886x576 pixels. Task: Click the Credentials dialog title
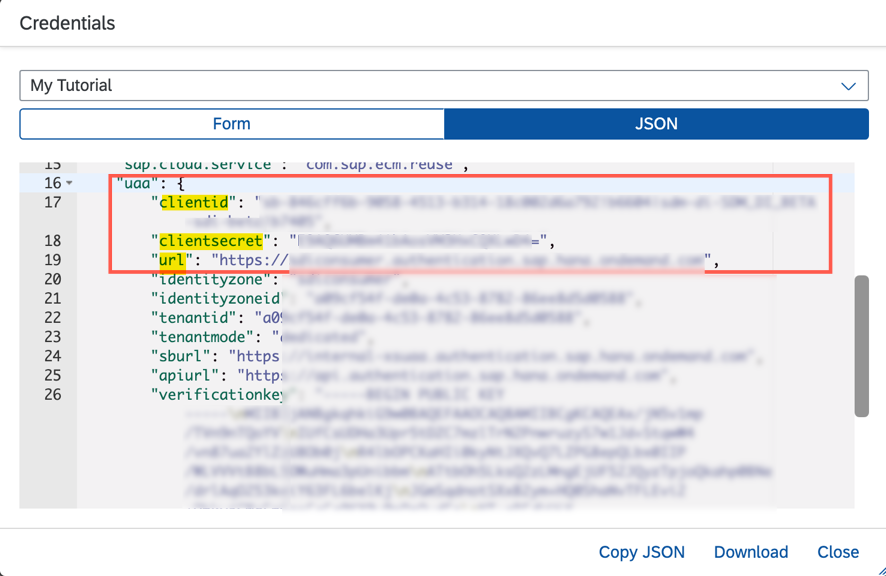(67, 23)
